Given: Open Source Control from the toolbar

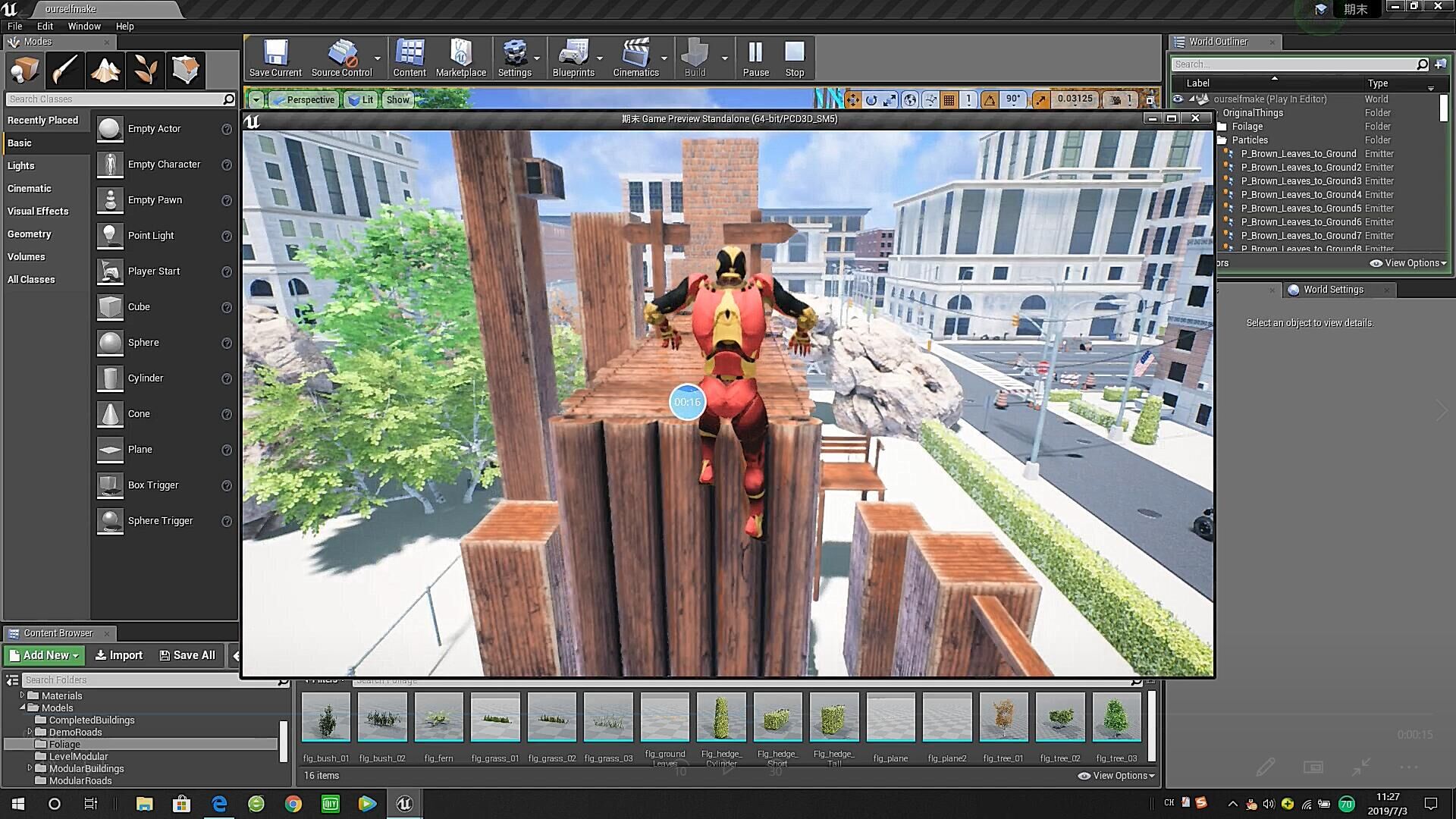Looking at the screenshot, I should click(x=341, y=58).
